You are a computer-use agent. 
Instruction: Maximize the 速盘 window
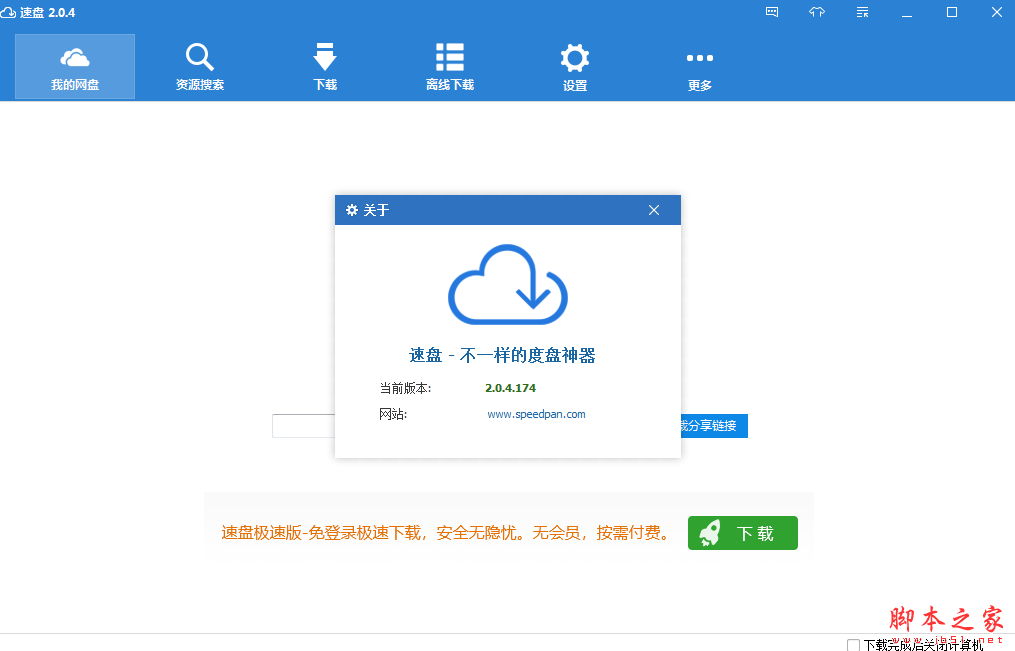(952, 12)
